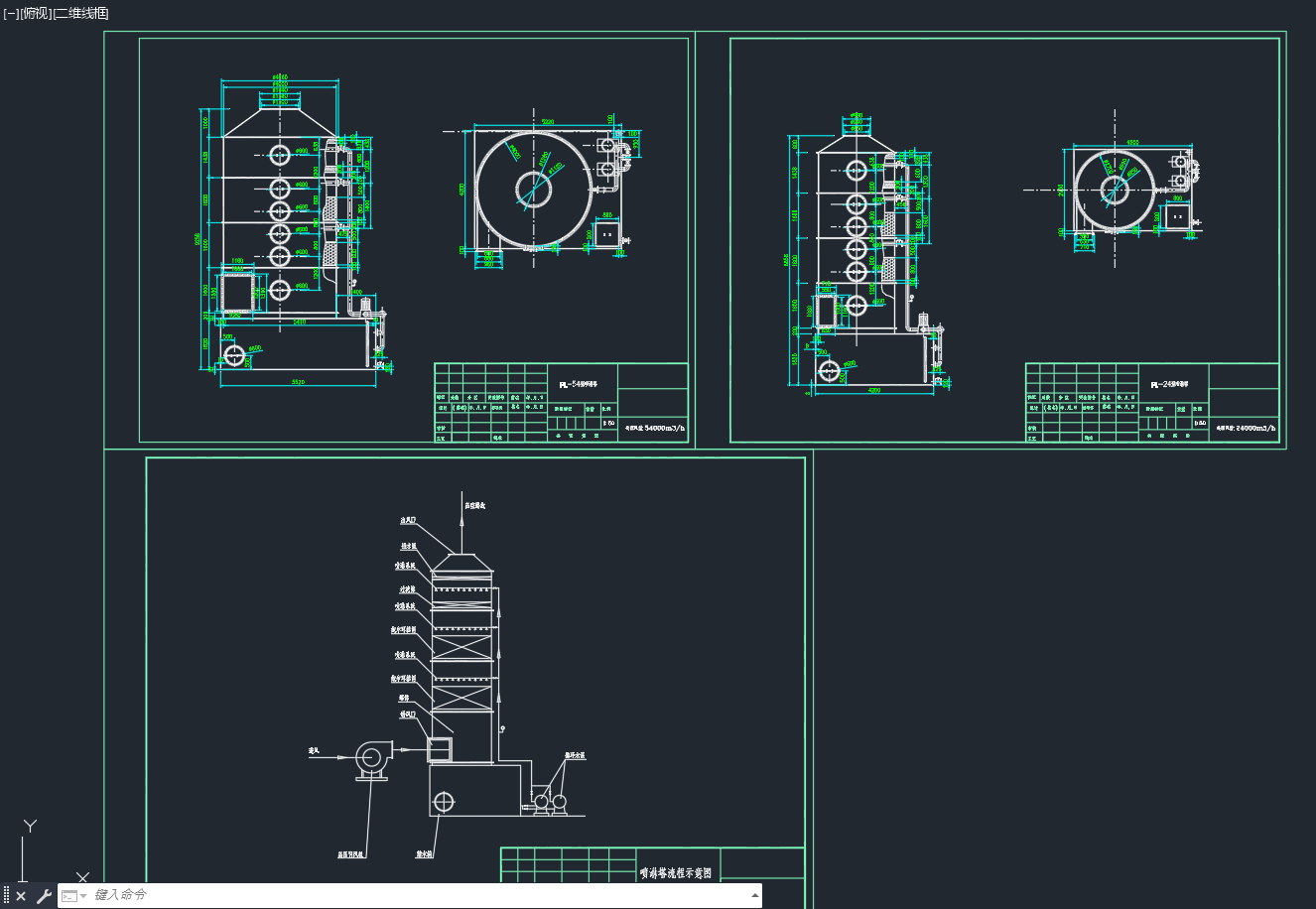This screenshot has height=909, width=1316.
Task: Select the water tank manhole circle in flow diagram
Action: tap(443, 801)
